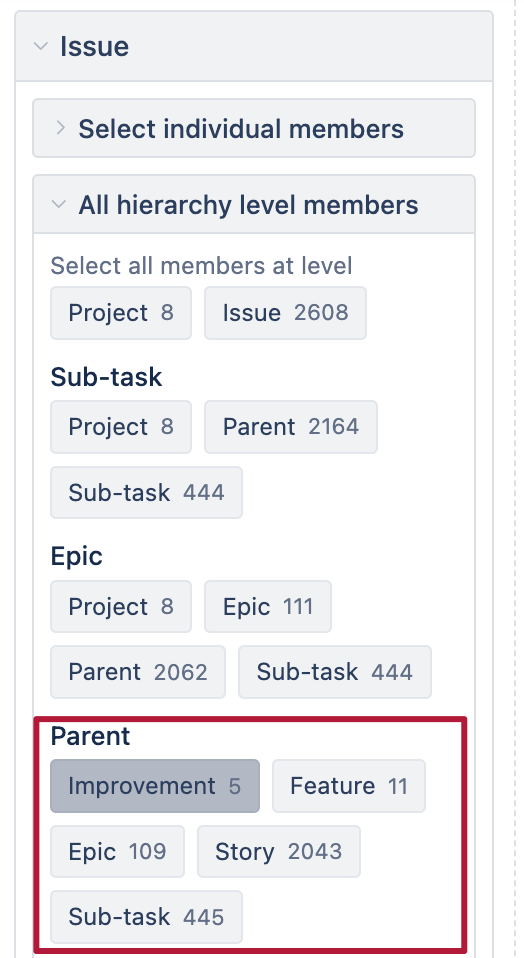Choose Epic 109 under Parent hierarchy
The image size is (524, 958).
(117, 852)
